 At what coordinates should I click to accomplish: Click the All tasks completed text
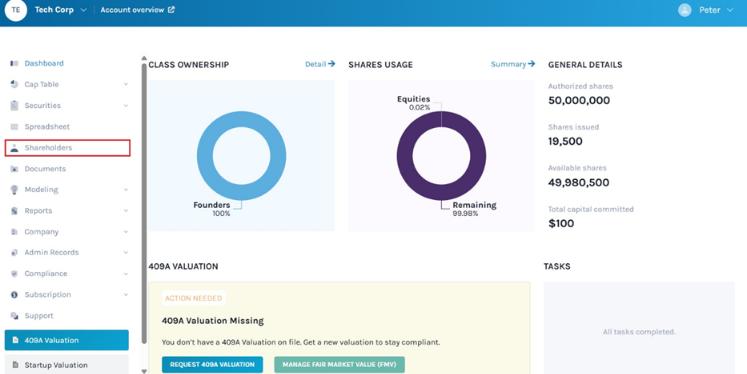[639, 332]
